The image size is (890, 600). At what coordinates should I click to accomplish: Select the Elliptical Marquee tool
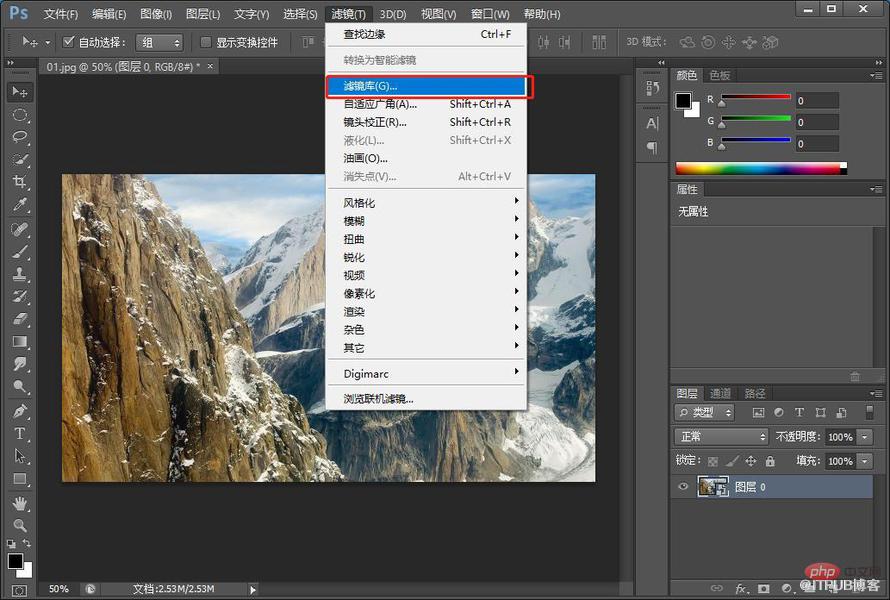(x=20, y=115)
